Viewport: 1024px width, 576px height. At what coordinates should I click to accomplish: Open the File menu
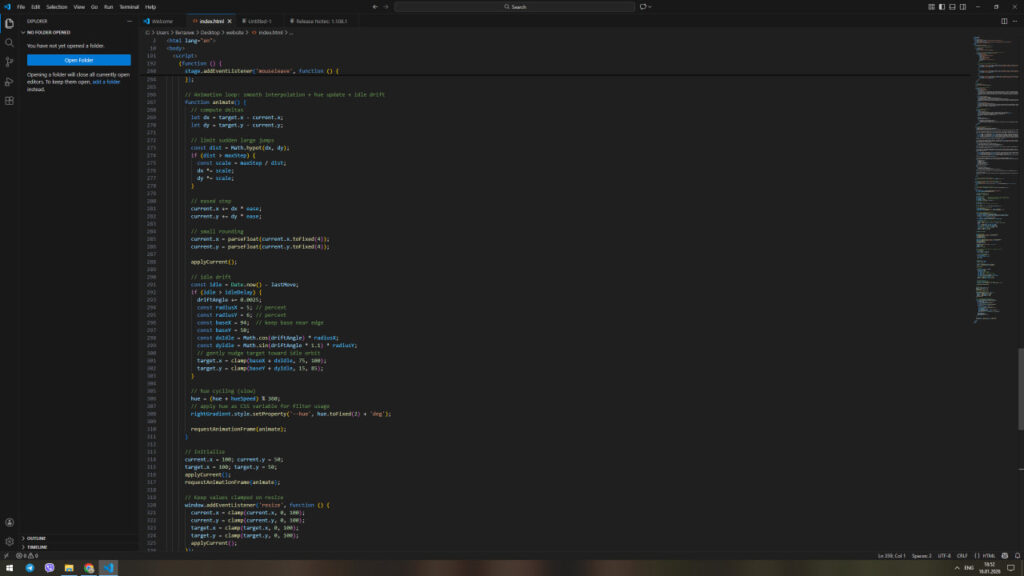(21, 7)
